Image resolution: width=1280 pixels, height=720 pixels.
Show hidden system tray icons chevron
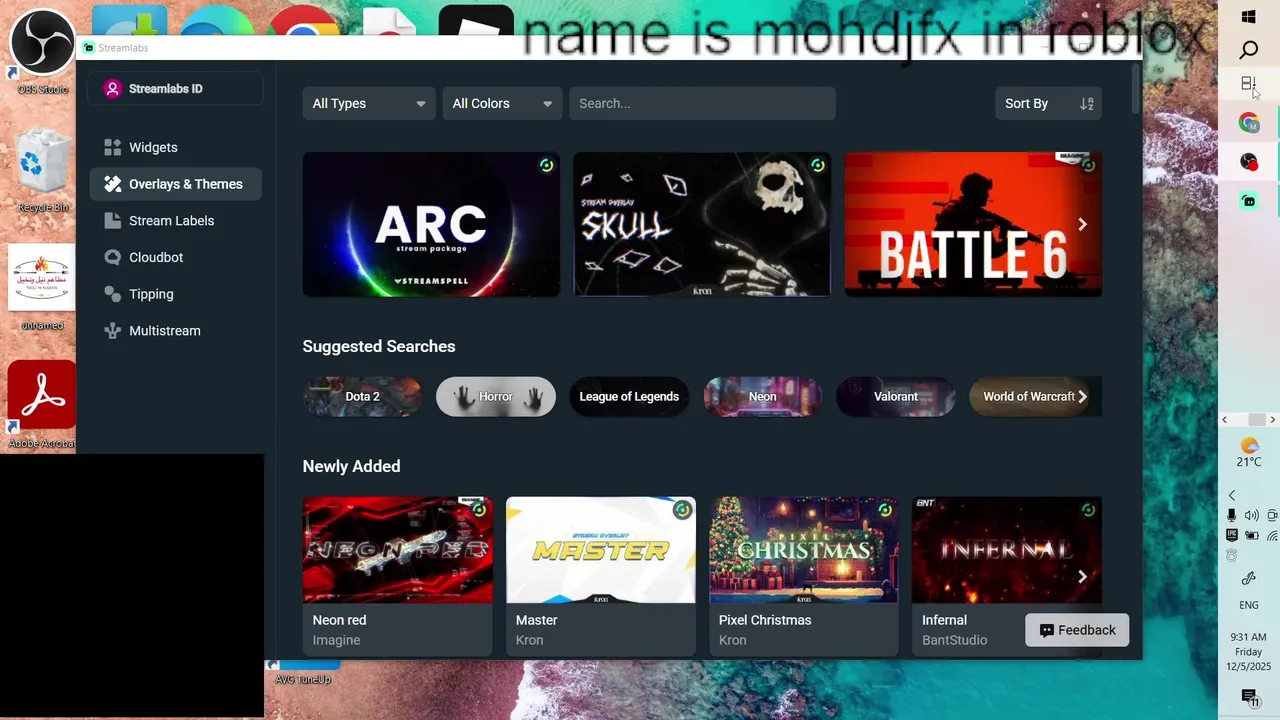[1232, 495]
